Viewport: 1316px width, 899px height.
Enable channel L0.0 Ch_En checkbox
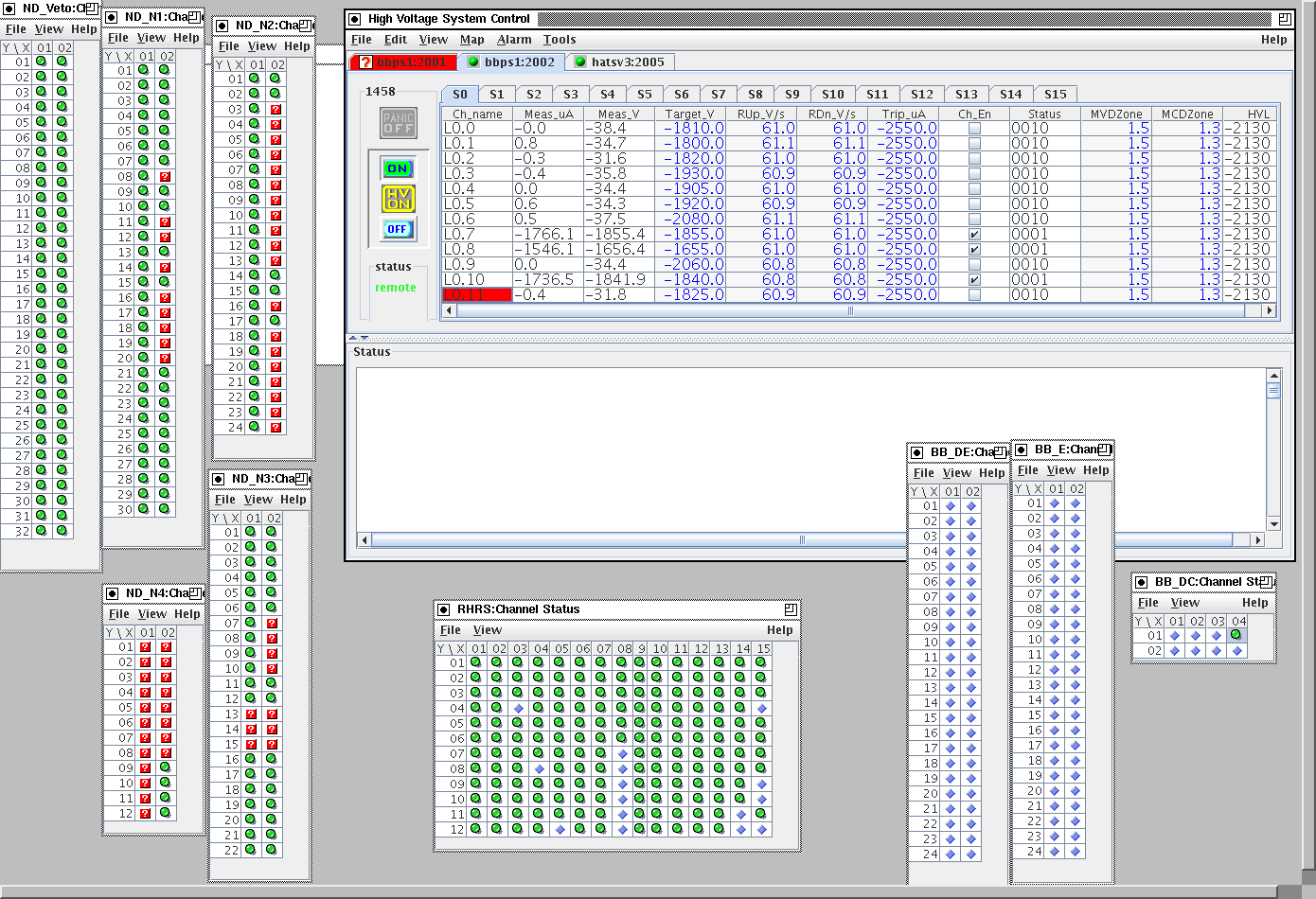(x=974, y=129)
